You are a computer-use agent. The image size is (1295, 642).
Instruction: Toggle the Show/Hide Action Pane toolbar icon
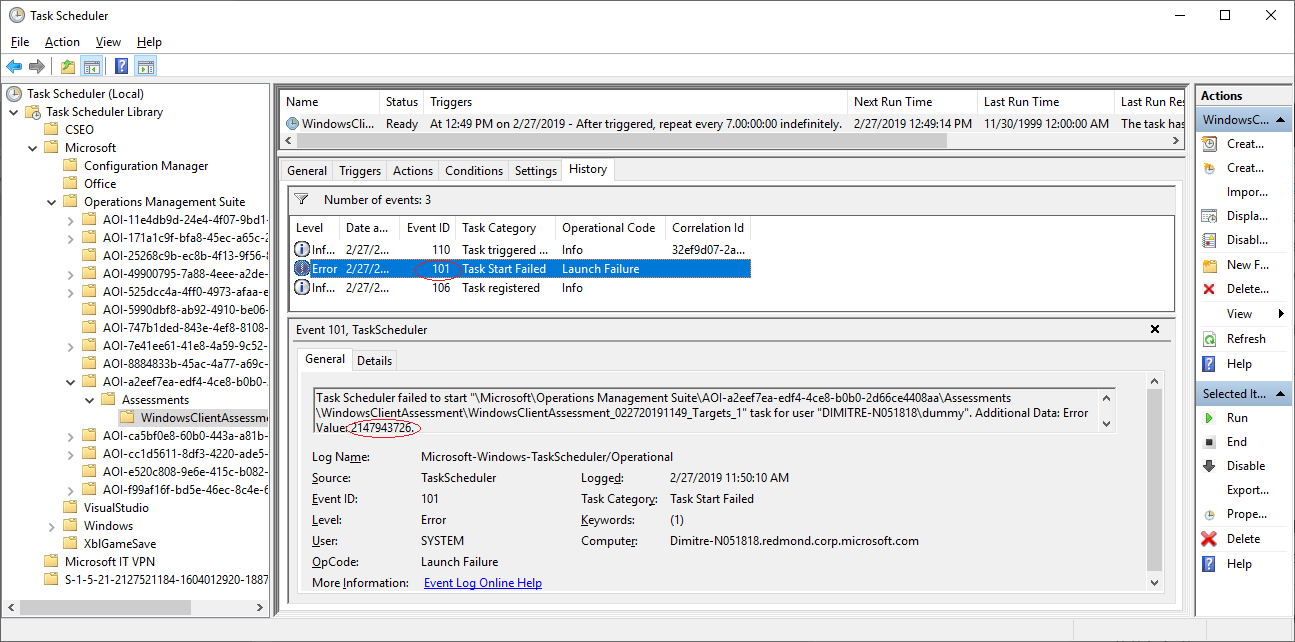146,66
